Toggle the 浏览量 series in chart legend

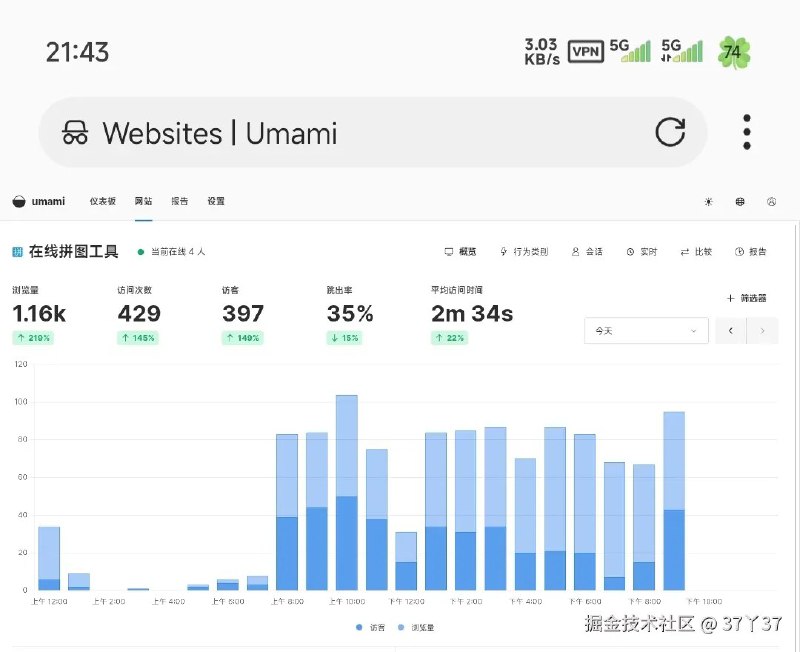point(417,627)
